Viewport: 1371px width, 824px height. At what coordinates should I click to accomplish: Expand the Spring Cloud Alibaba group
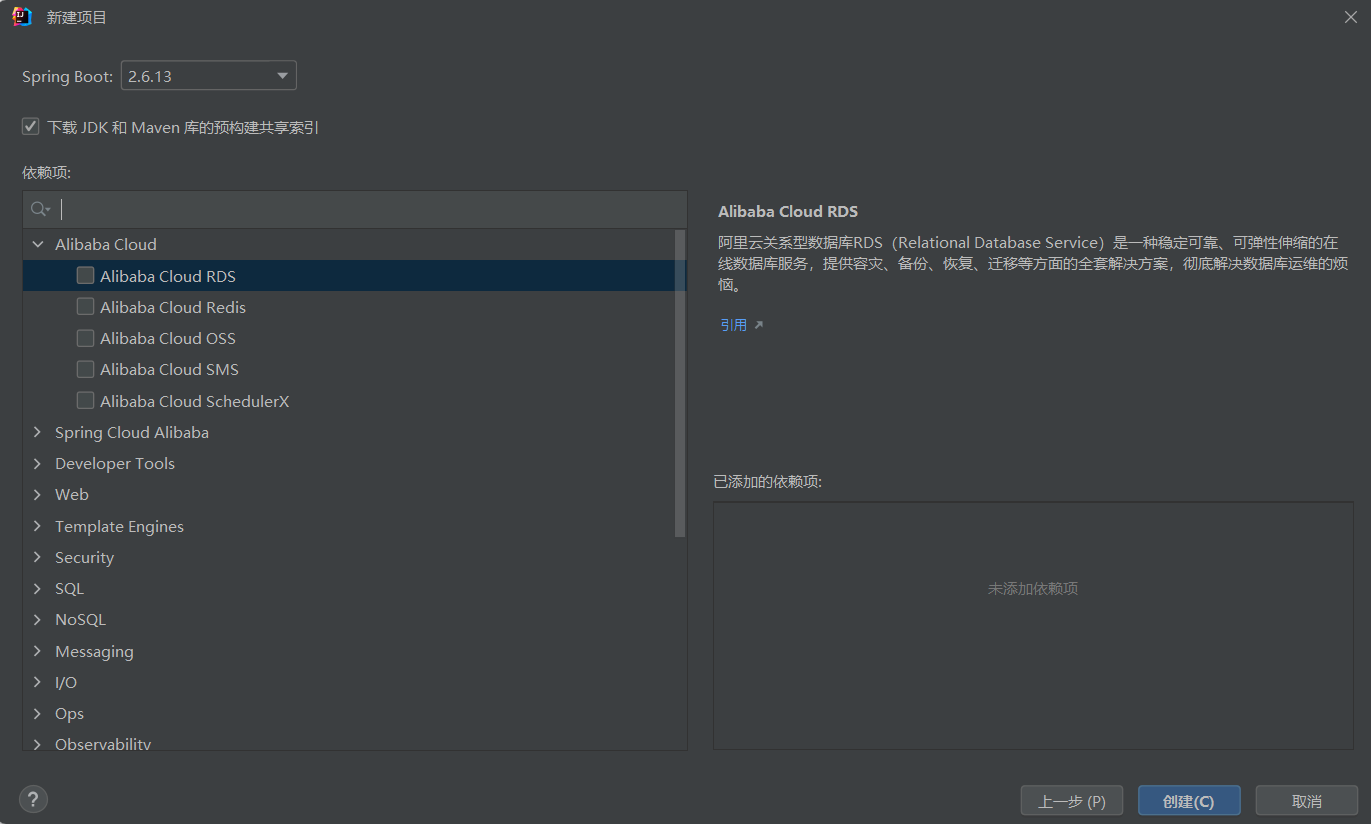click(x=38, y=432)
